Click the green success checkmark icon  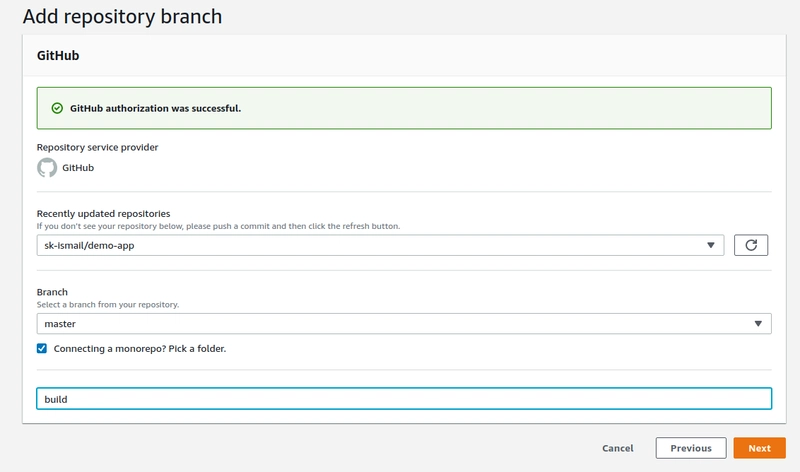(57, 108)
